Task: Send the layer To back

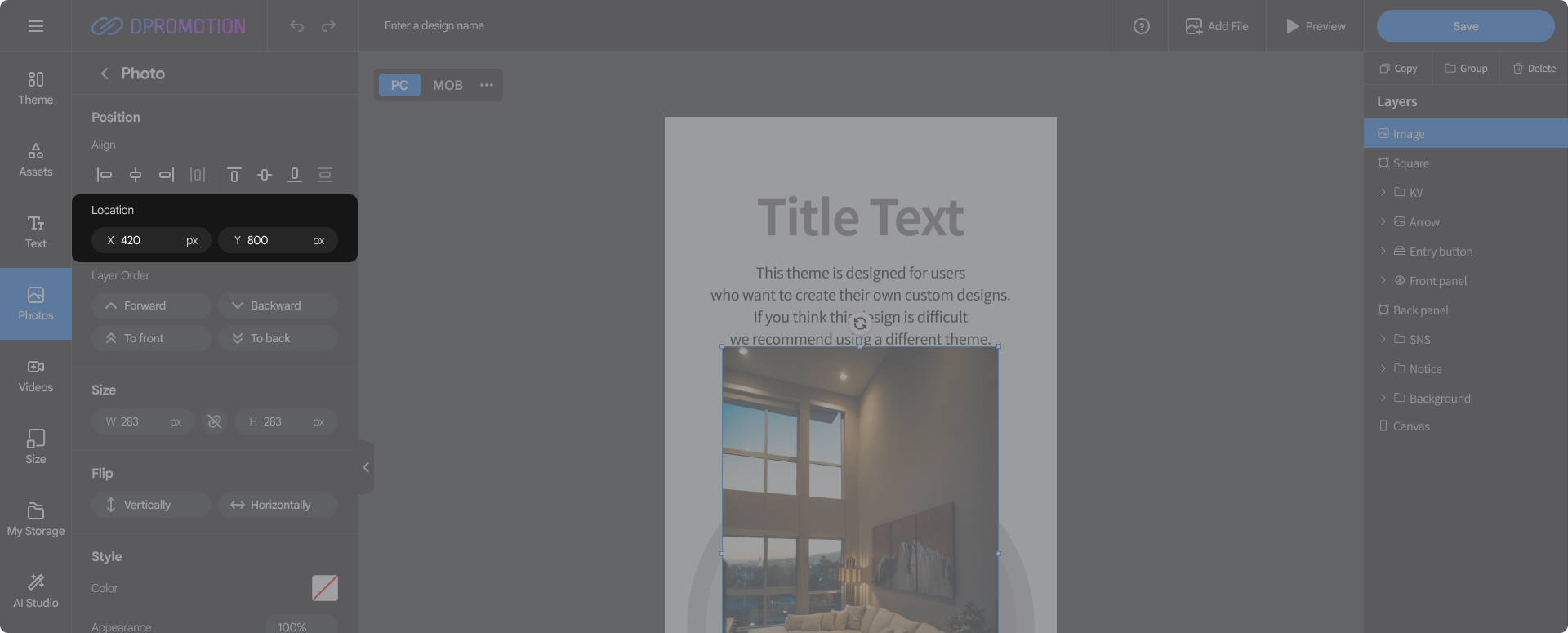Action: click(278, 338)
